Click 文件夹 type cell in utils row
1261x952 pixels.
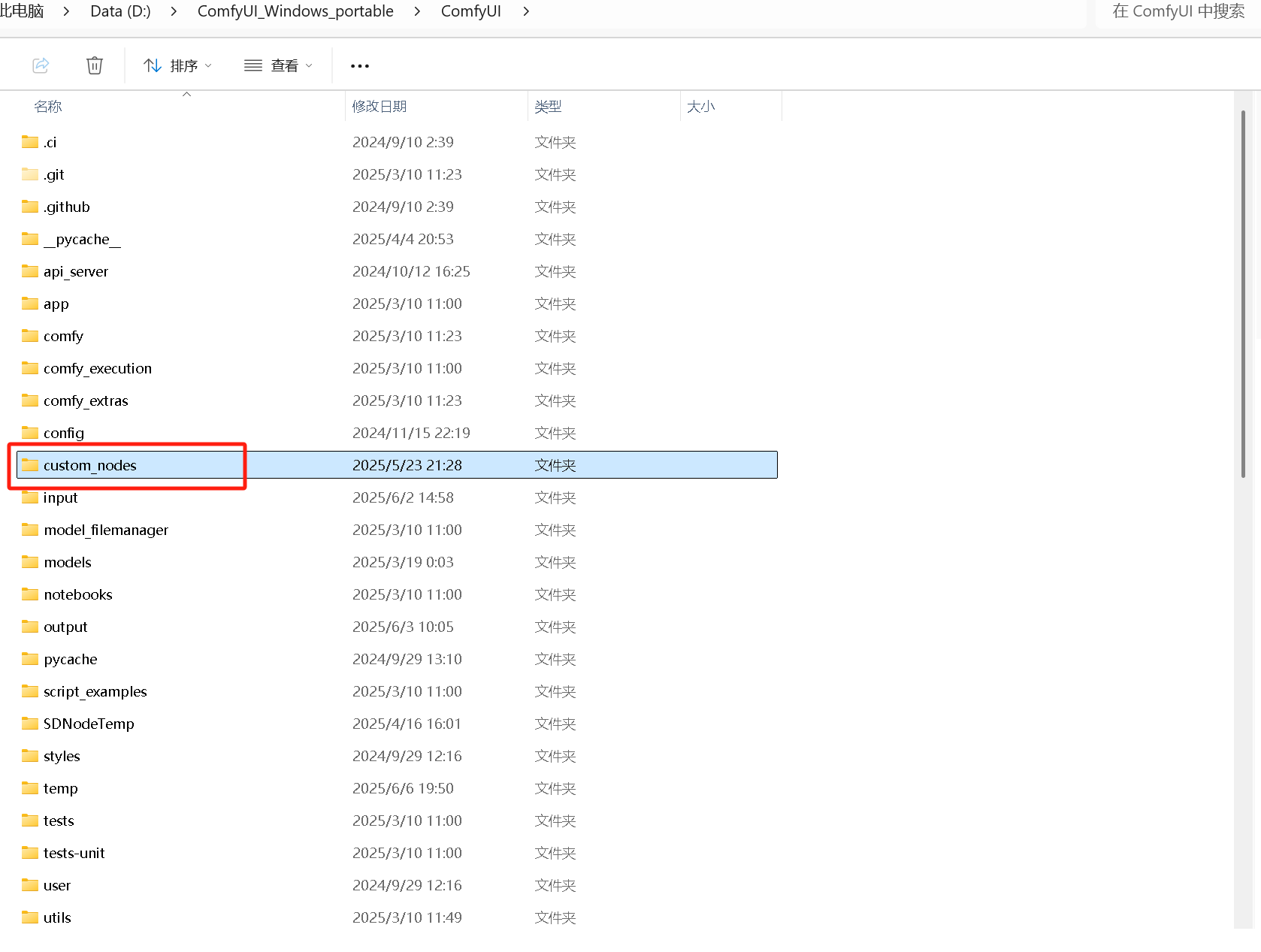click(555, 917)
